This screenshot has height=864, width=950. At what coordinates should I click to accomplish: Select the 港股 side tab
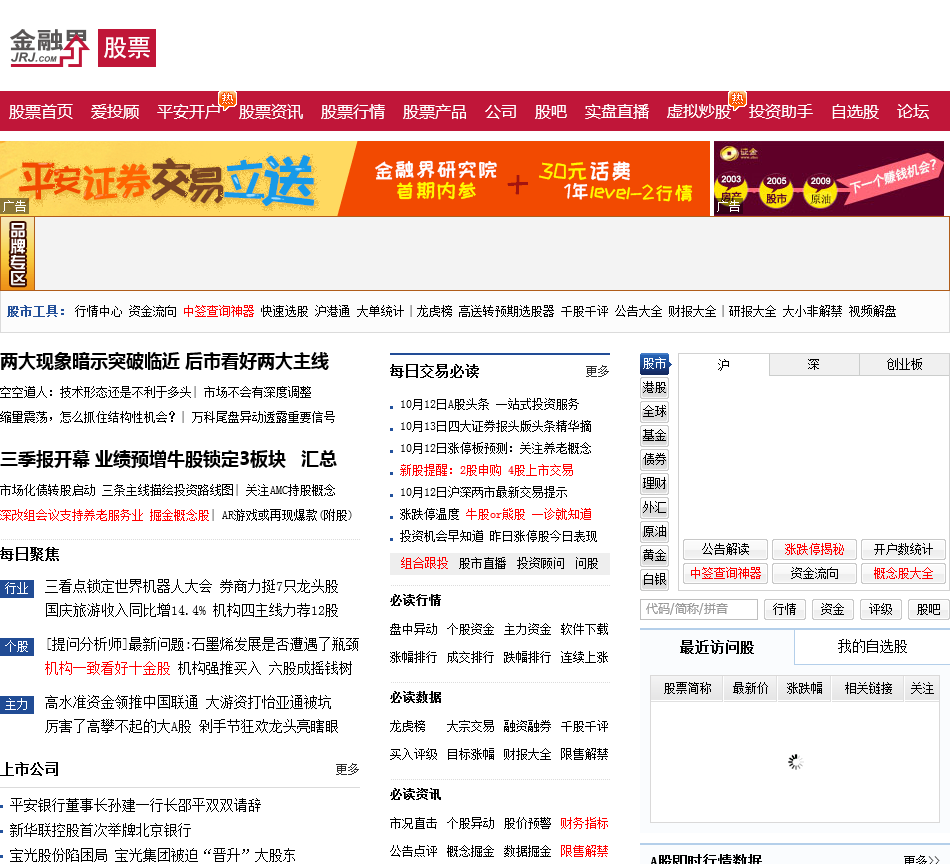click(654, 388)
